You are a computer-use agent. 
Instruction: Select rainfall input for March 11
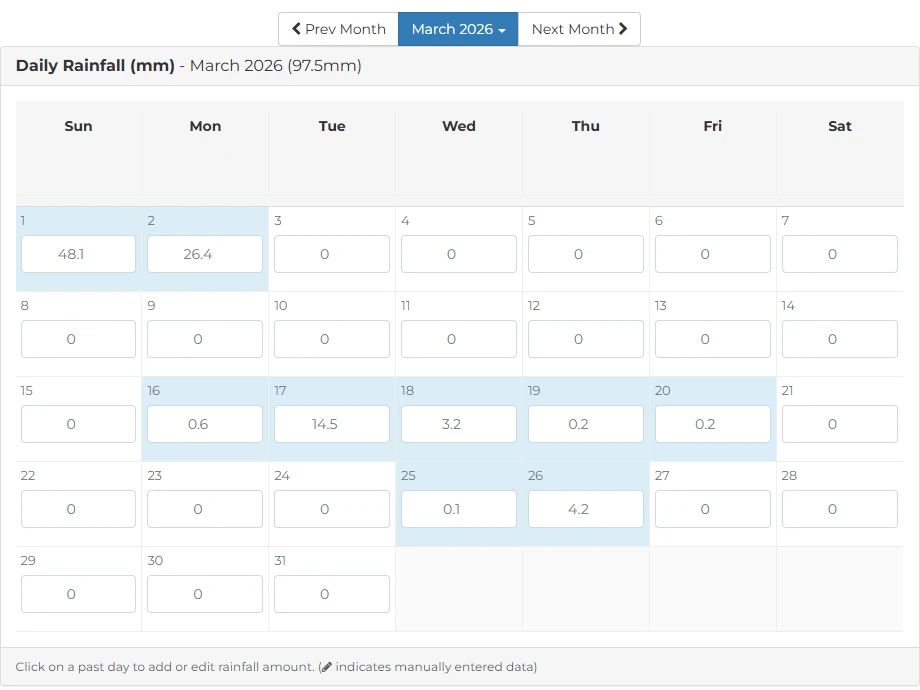click(459, 339)
